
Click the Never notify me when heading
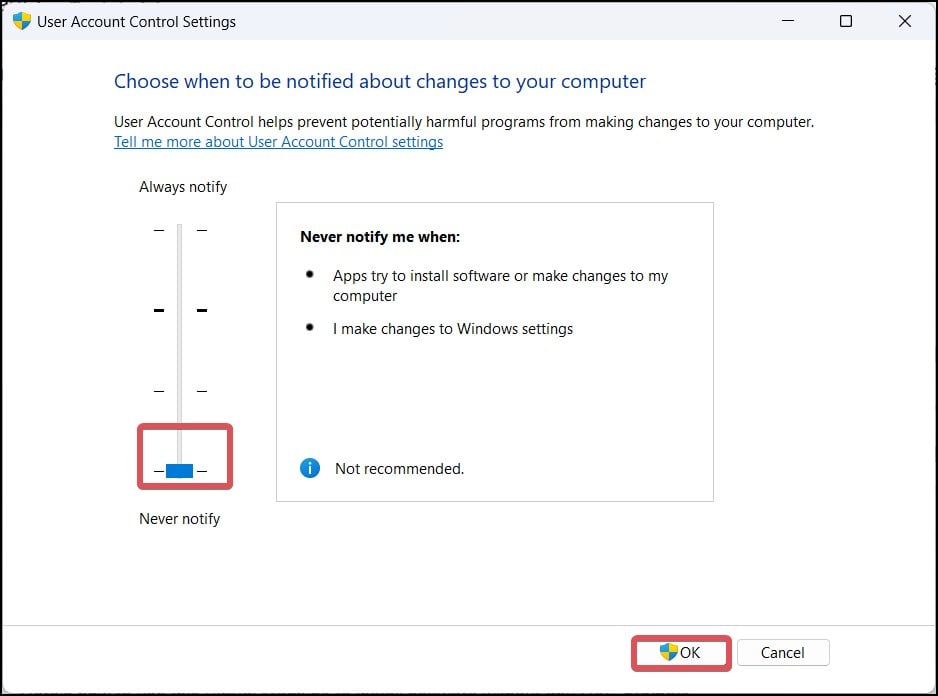(x=380, y=238)
